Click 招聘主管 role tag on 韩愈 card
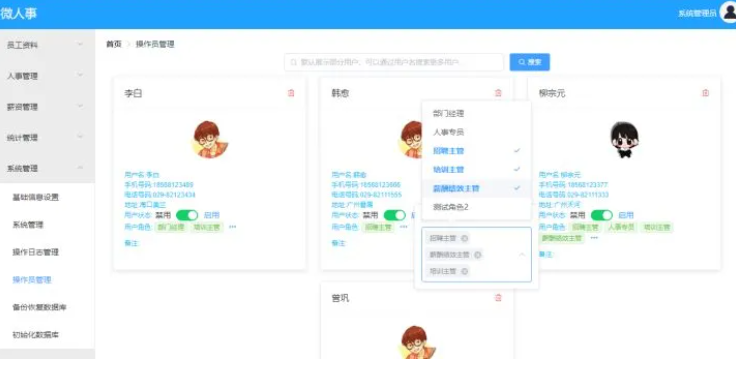Screen dimensions: 736x374 pyautogui.click(x=378, y=227)
